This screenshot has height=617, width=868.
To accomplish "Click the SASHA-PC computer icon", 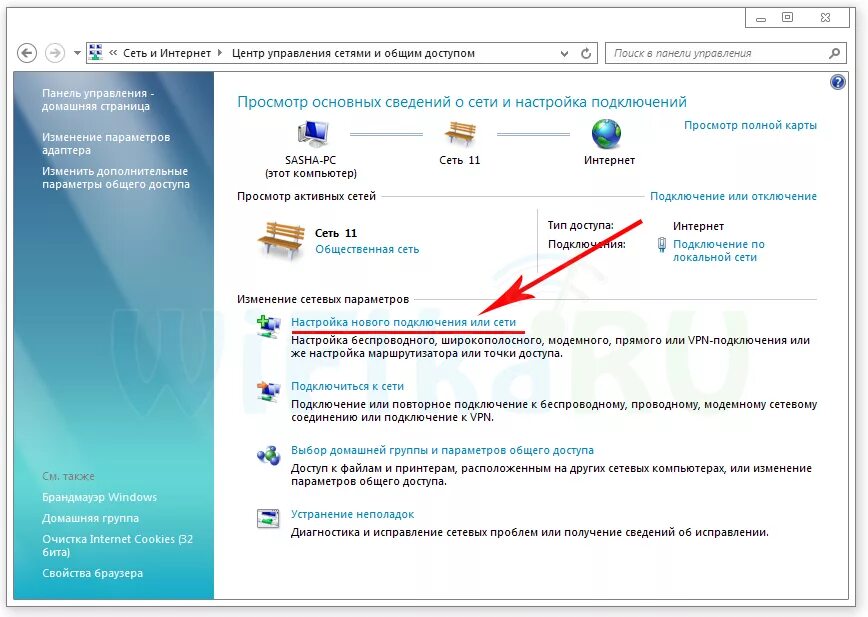I will pyautogui.click(x=313, y=133).
